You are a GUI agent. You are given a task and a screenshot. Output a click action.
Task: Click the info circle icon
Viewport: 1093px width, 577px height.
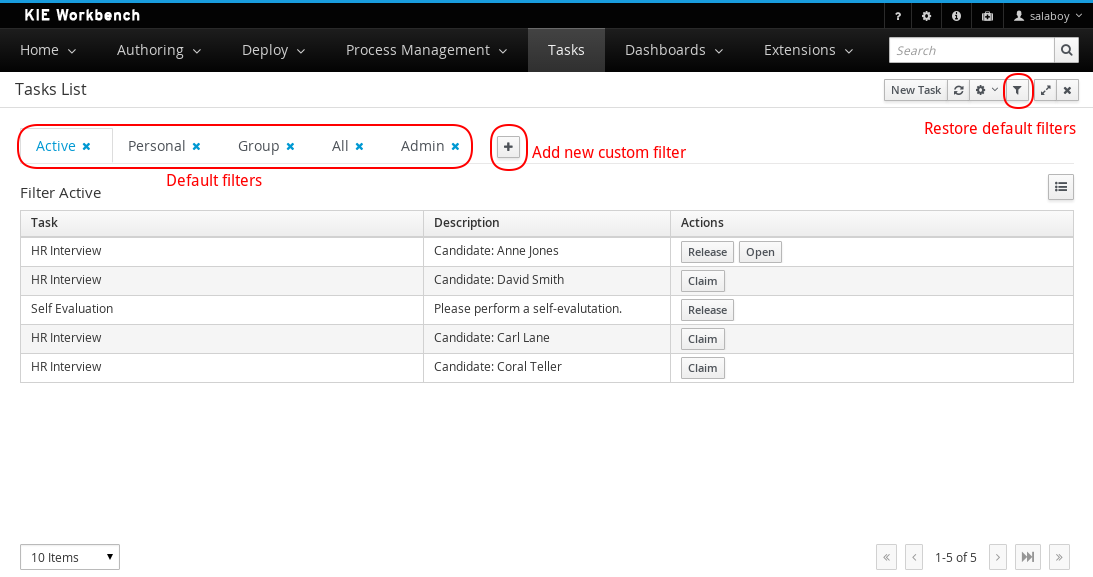tap(956, 16)
